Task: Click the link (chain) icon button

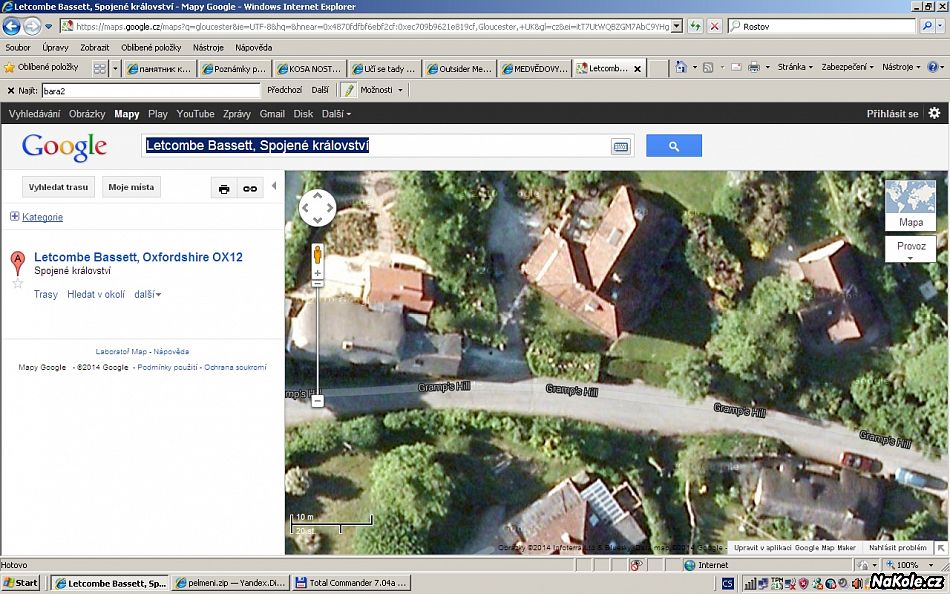Action: click(250, 188)
